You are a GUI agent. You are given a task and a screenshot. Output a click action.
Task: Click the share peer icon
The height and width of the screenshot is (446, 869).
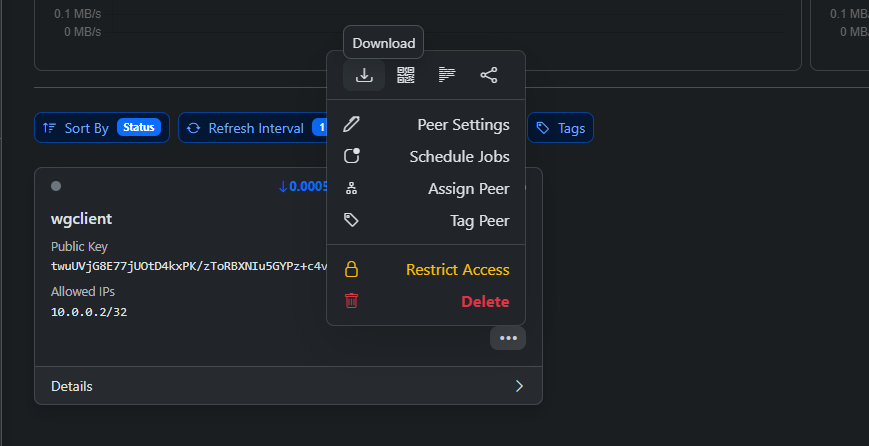tap(489, 75)
